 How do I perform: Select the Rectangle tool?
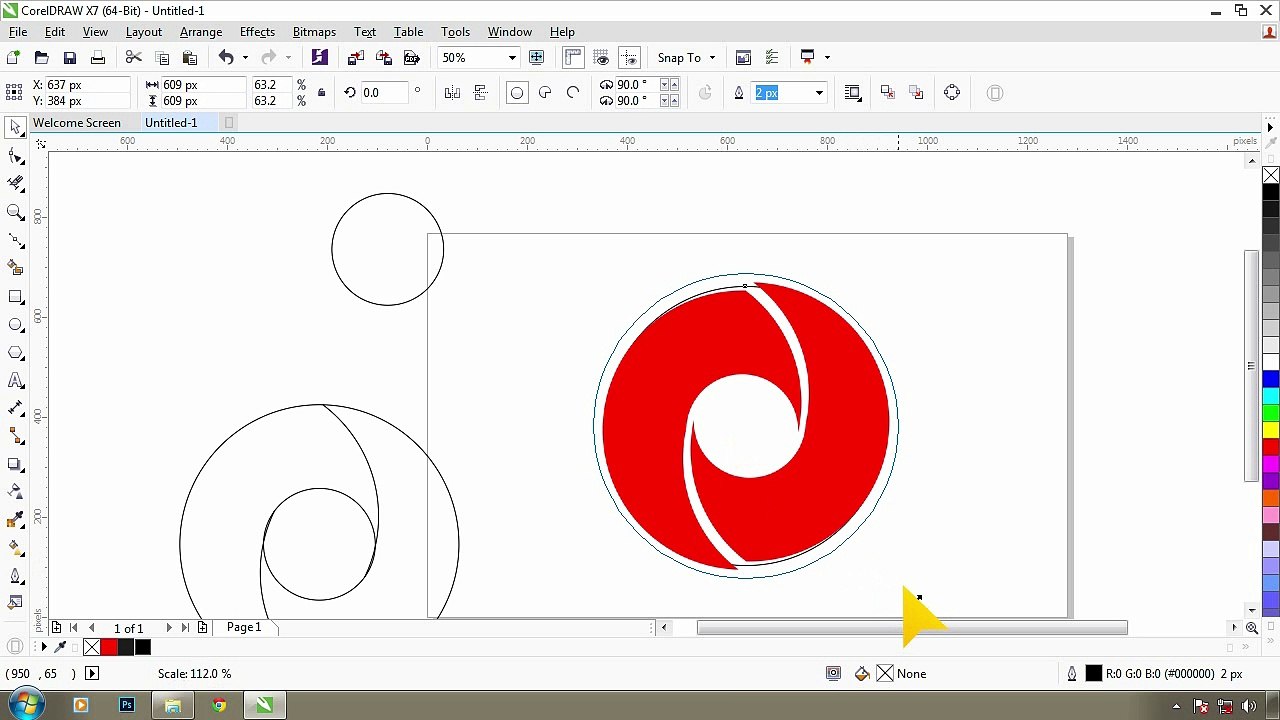tap(16, 297)
